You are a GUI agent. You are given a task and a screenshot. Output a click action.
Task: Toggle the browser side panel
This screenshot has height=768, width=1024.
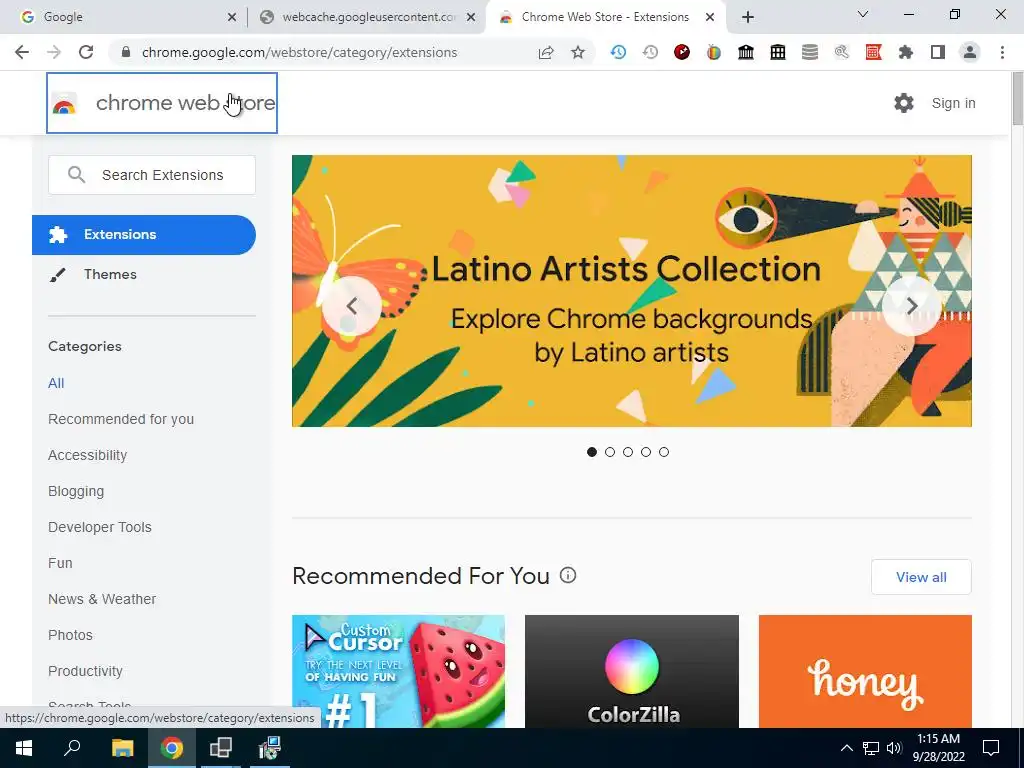tap(938, 52)
